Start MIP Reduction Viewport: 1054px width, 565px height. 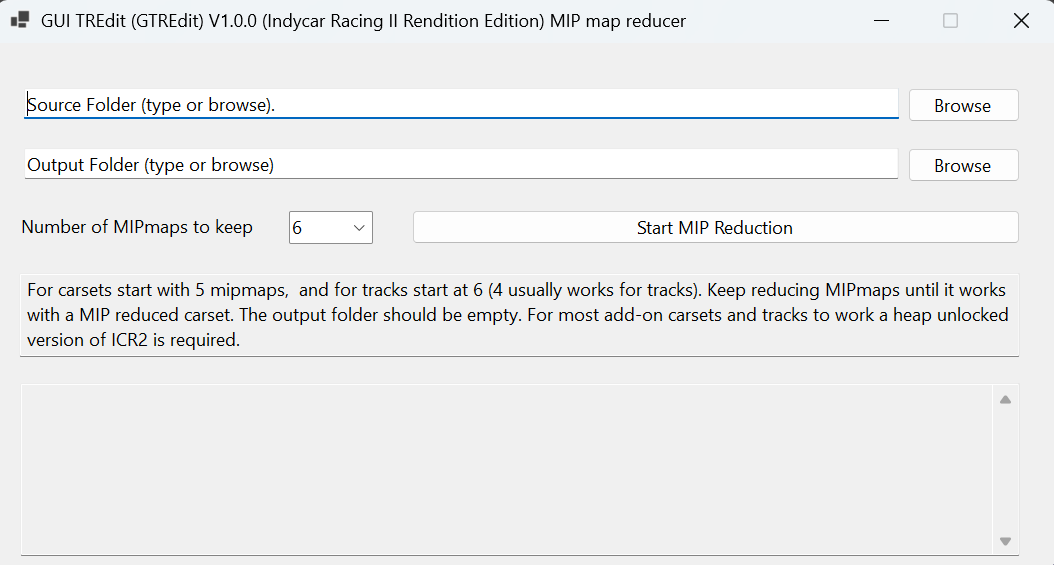tap(715, 228)
